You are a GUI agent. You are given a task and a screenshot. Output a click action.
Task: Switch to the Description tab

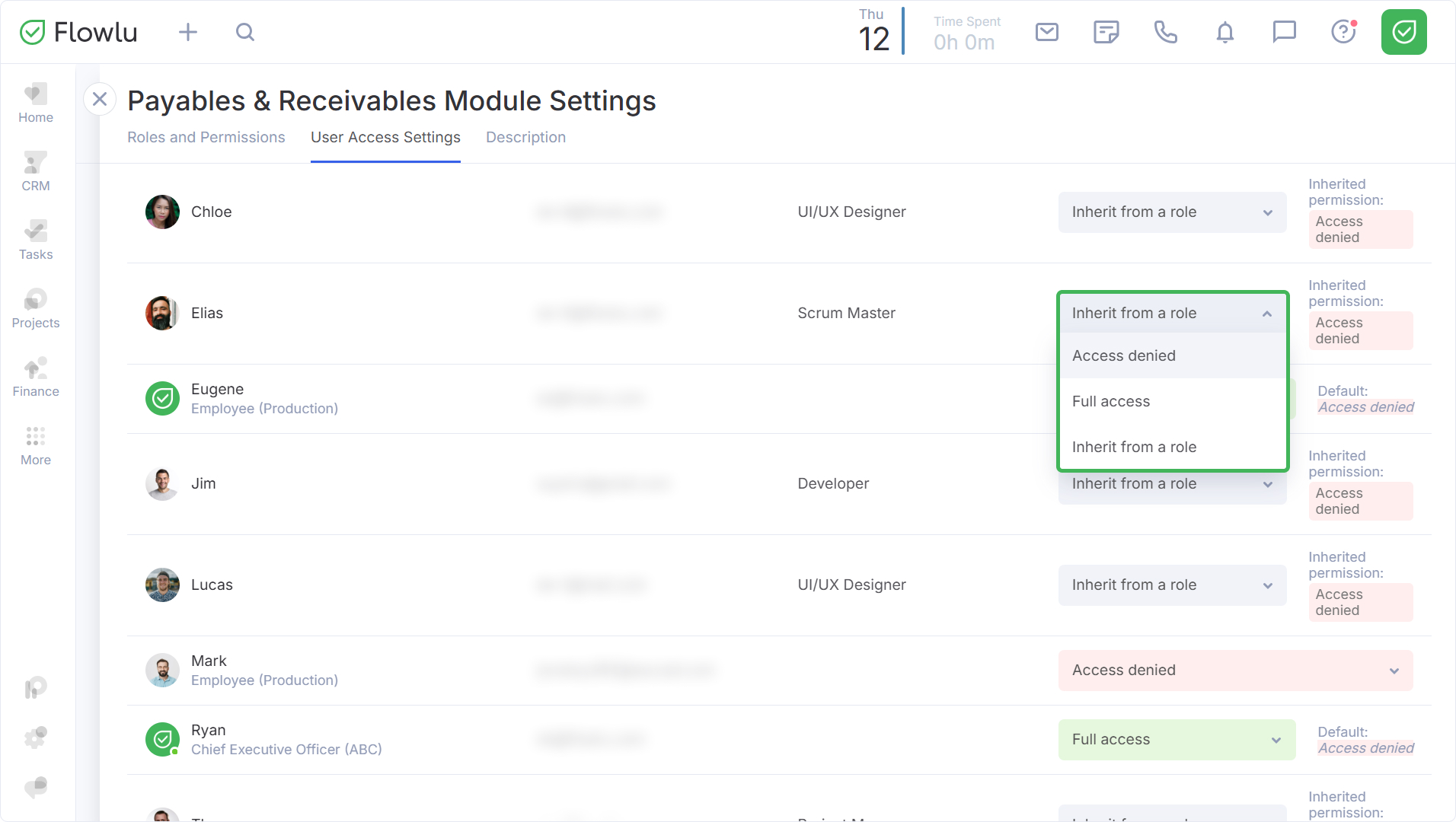point(525,138)
